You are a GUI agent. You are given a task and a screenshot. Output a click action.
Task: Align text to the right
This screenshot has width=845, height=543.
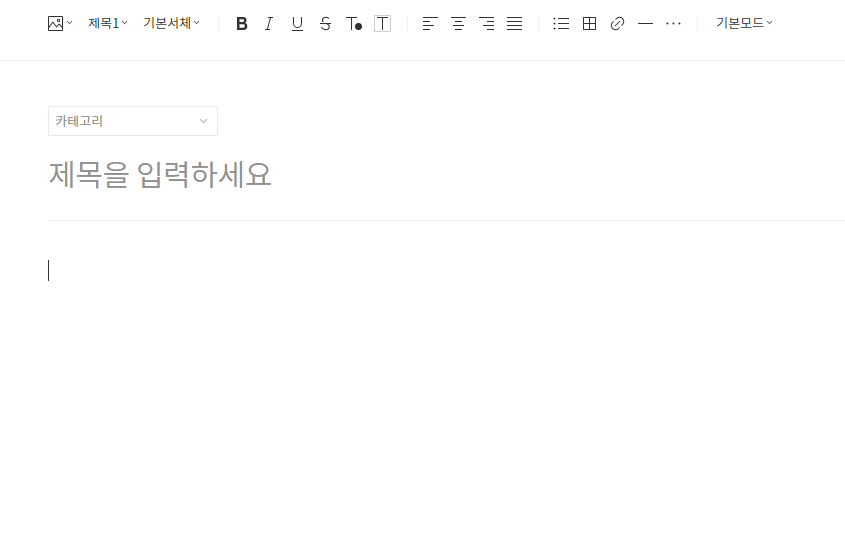coord(487,24)
